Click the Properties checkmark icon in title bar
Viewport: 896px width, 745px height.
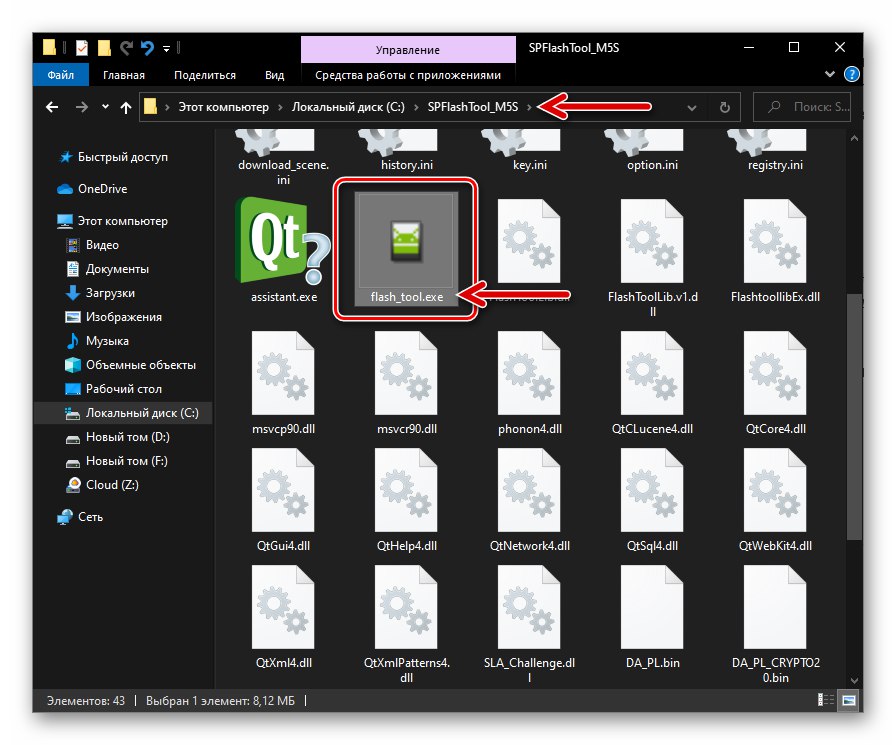point(82,48)
